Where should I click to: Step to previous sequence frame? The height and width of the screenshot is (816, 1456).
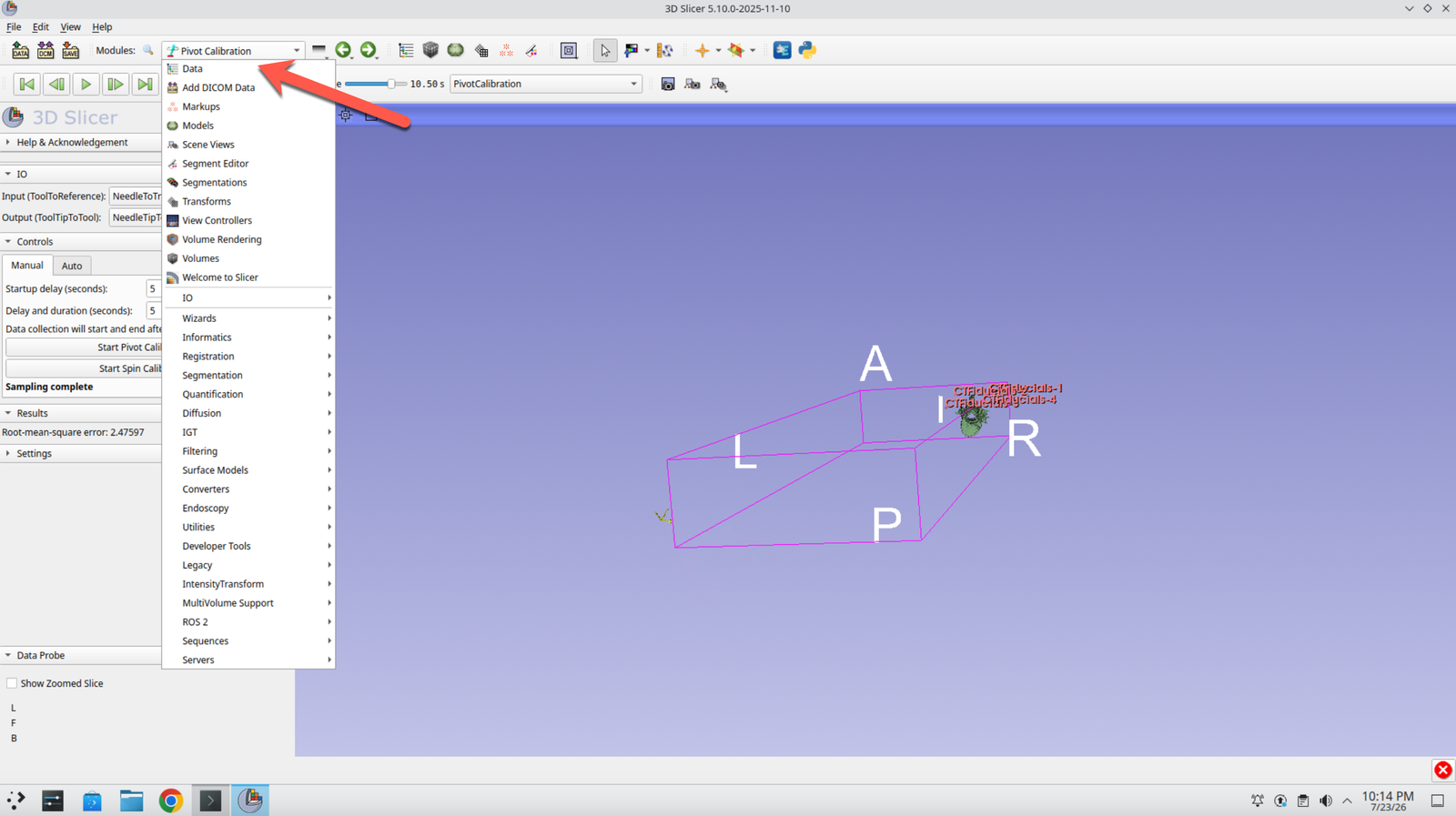click(56, 85)
